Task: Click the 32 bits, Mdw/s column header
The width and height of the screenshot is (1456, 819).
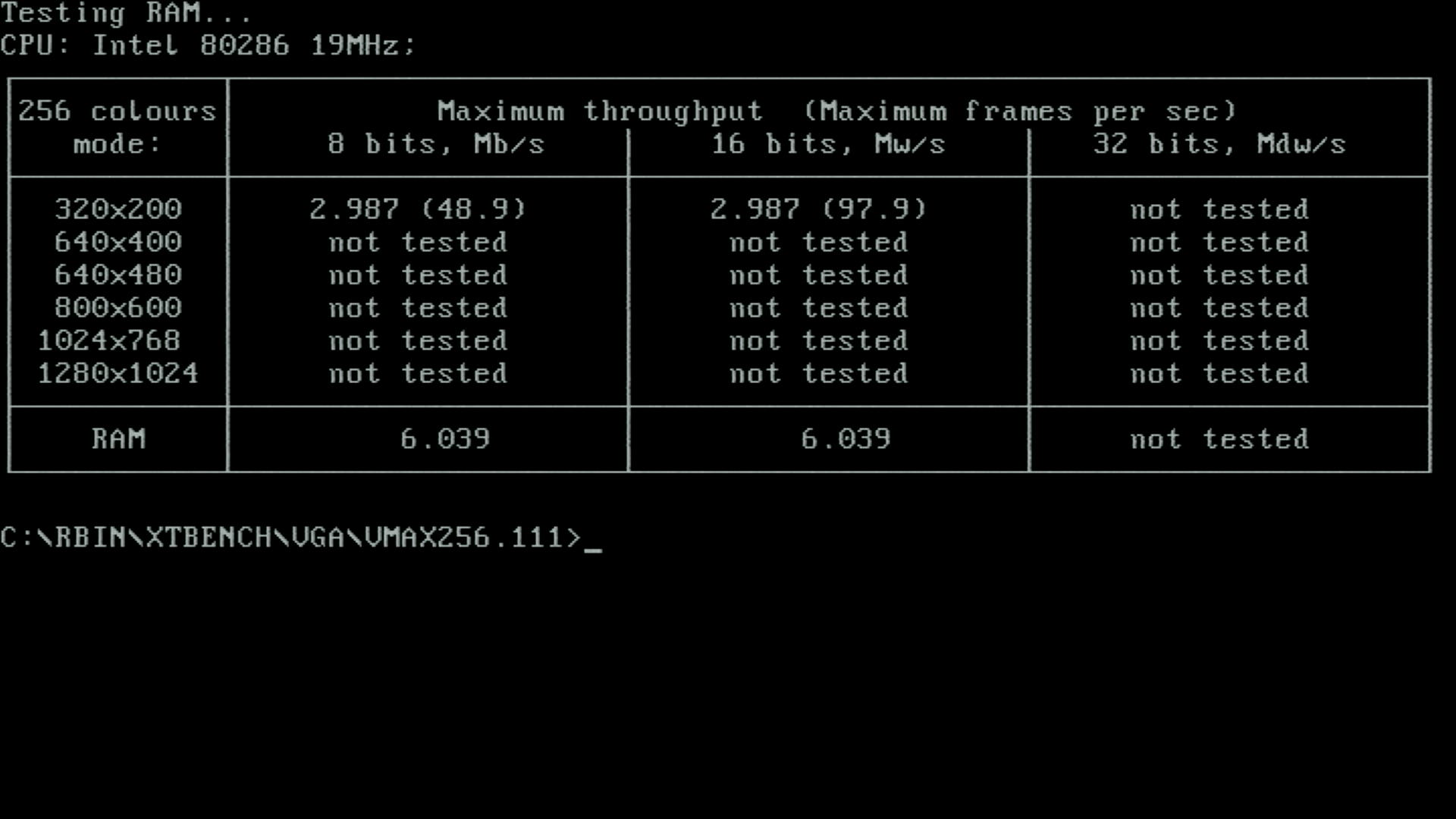Action: coord(1219,144)
